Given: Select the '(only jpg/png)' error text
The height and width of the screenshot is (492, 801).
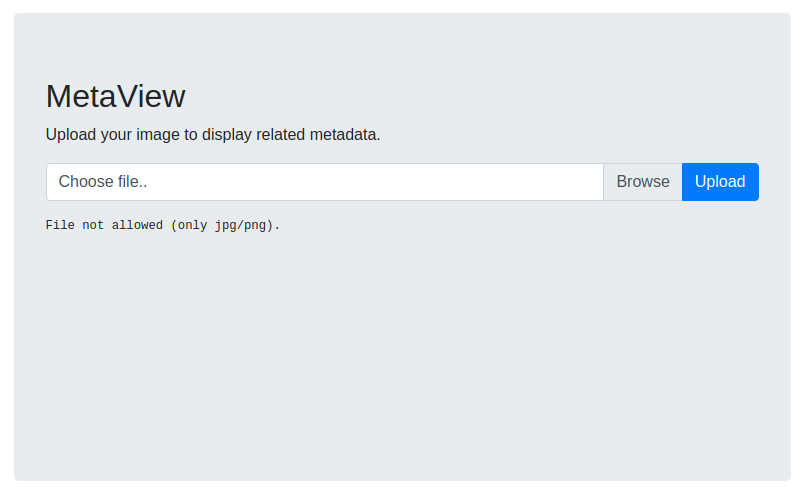Looking at the screenshot, I should (225, 225).
